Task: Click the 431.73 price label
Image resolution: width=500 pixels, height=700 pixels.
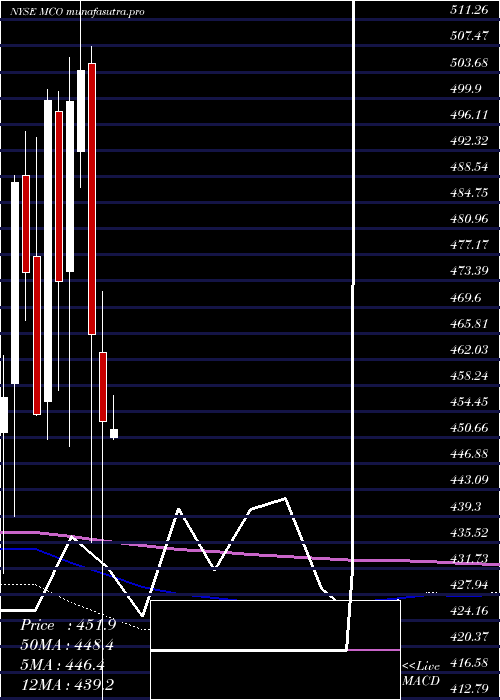Action: click(x=469, y=558)
